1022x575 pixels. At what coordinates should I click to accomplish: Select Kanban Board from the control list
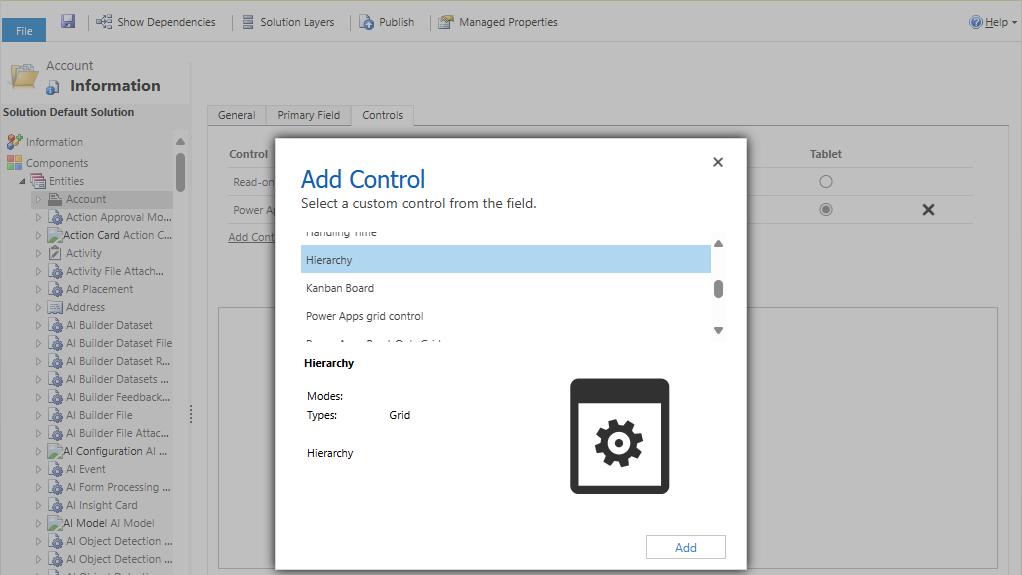pos(340,288)
